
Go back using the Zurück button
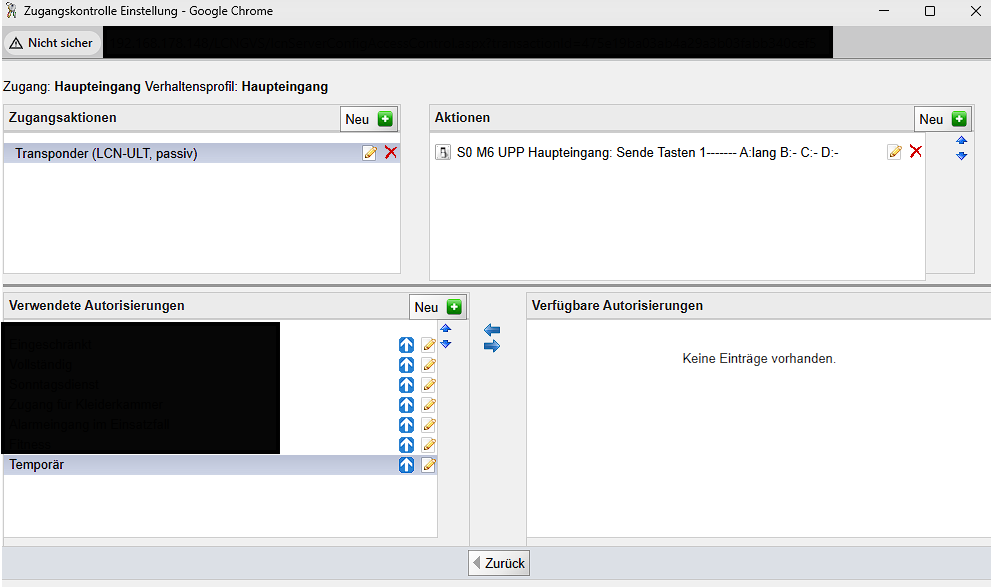pos(498,563)
